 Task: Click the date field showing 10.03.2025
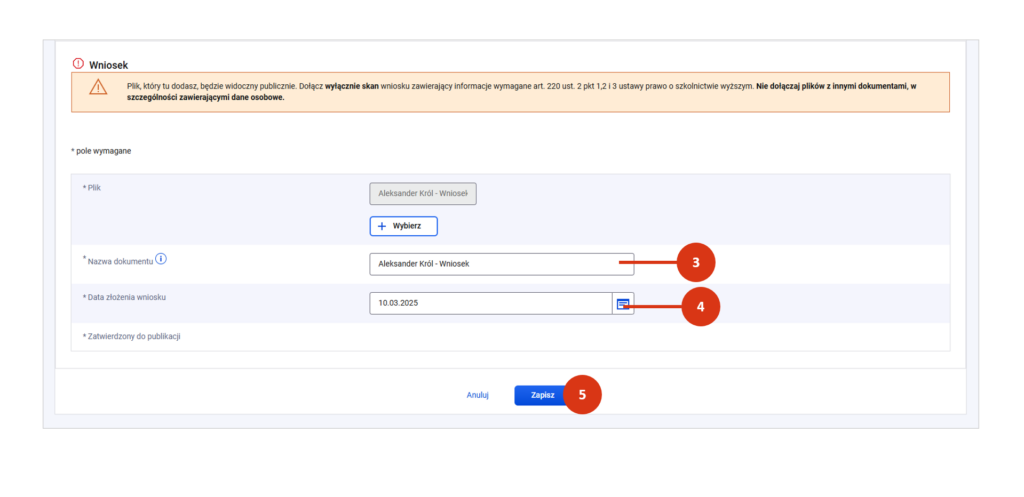coord(490,303)
